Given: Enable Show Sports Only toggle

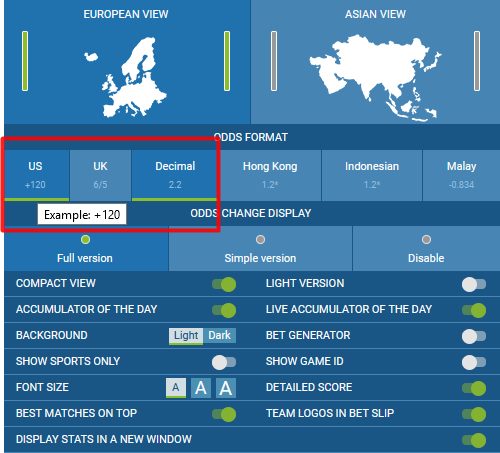Looking at the screenshot, I should (224, 362).
